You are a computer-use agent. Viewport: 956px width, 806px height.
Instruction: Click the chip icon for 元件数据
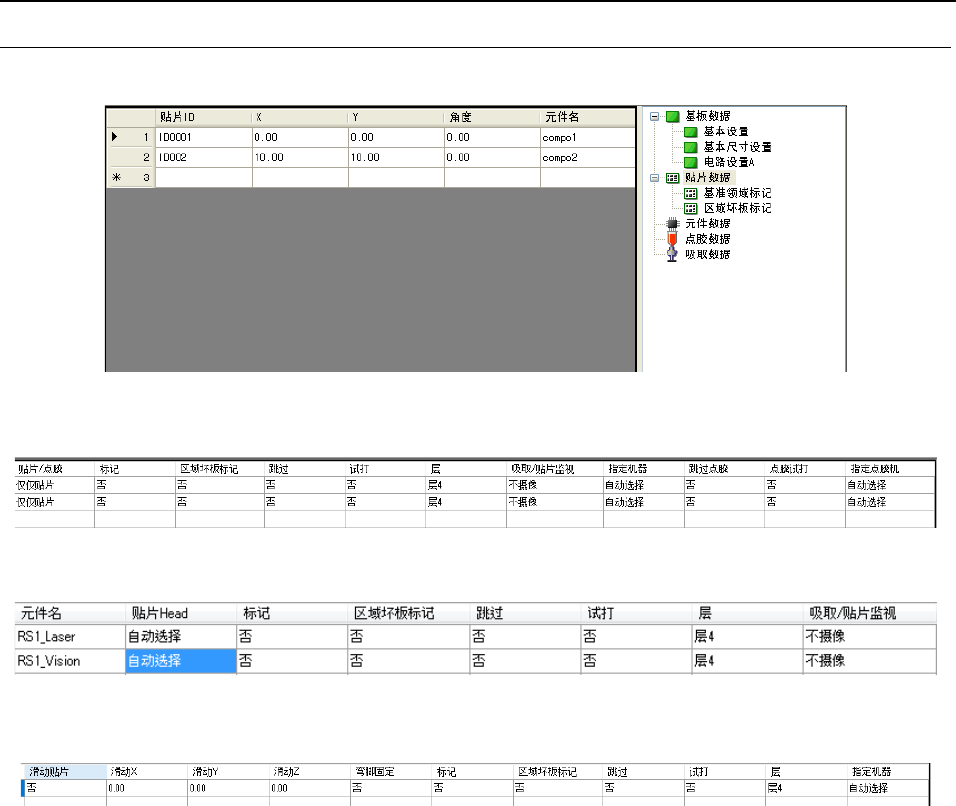(672, 224)
